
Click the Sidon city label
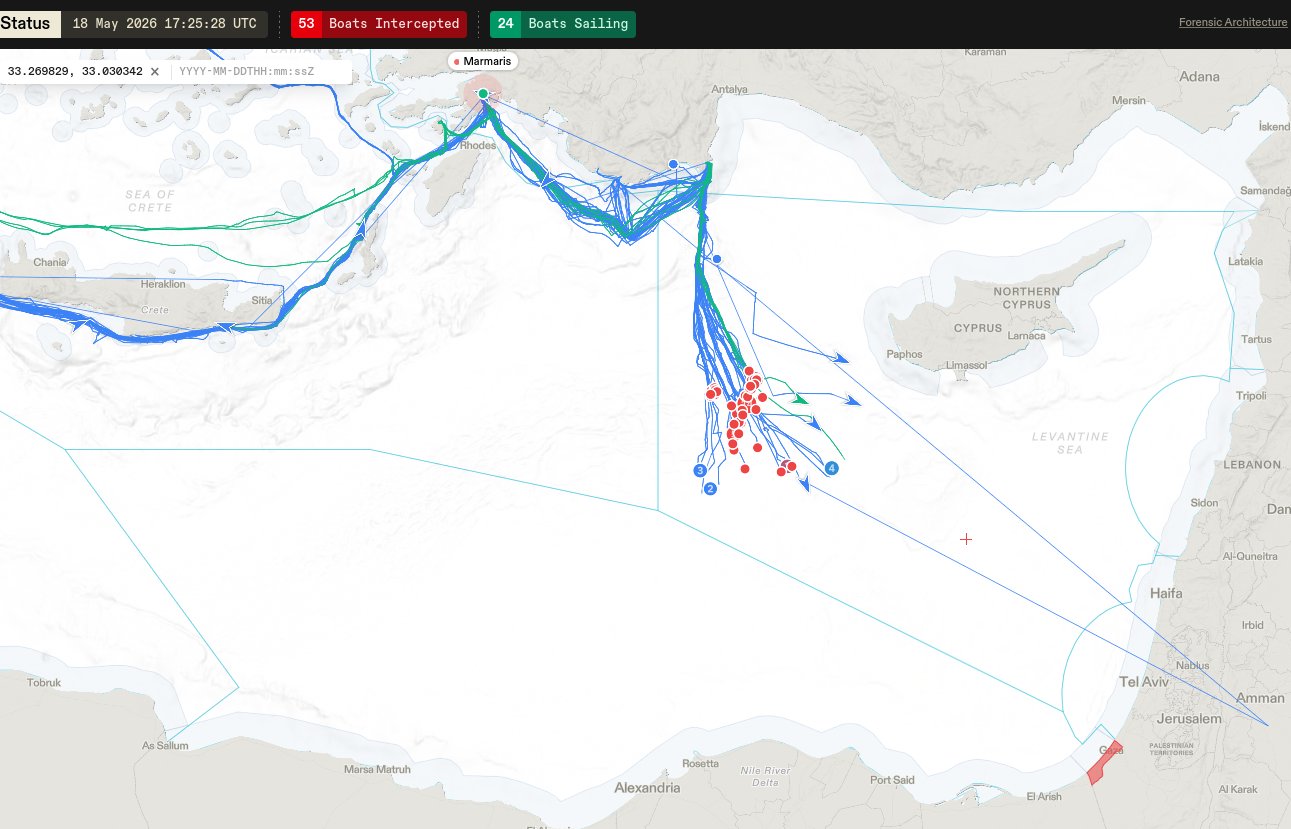(1204, 503)
